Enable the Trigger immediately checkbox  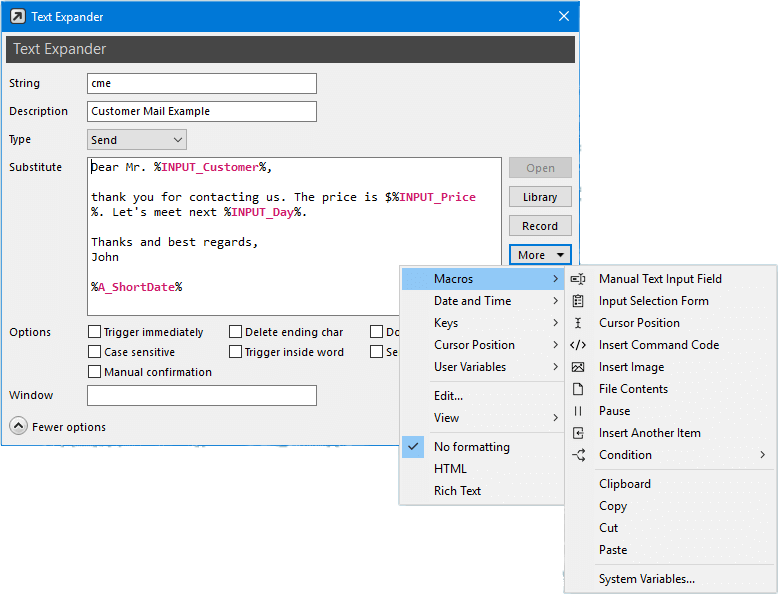[95, 332]
